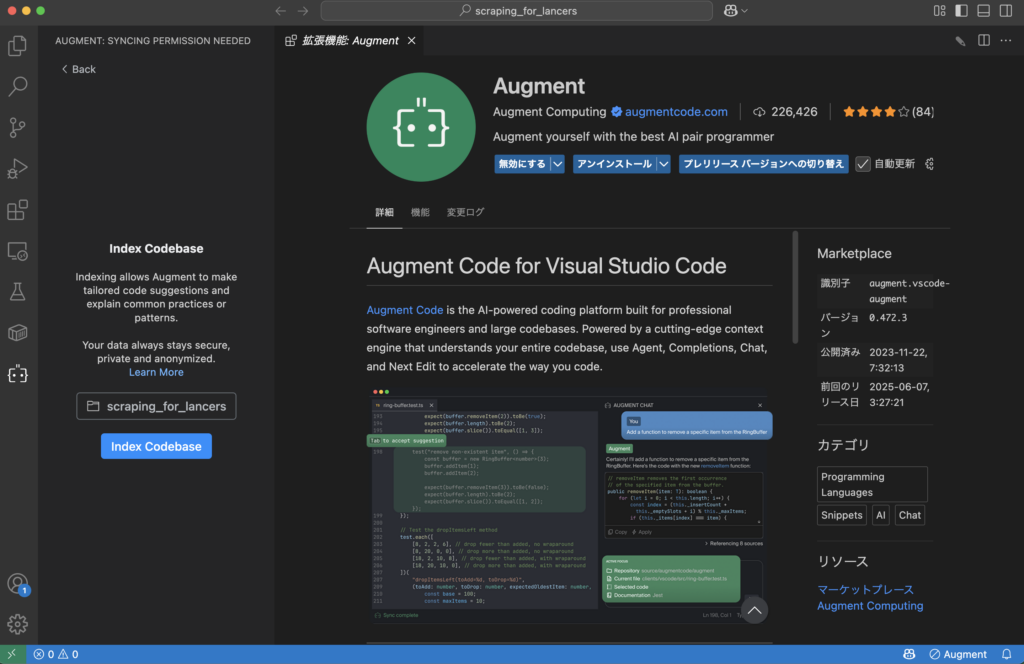The height and width of the screenshot is (664, 1024).
Task: Open the Explorer view in activity bar
Action: [17, 46]
